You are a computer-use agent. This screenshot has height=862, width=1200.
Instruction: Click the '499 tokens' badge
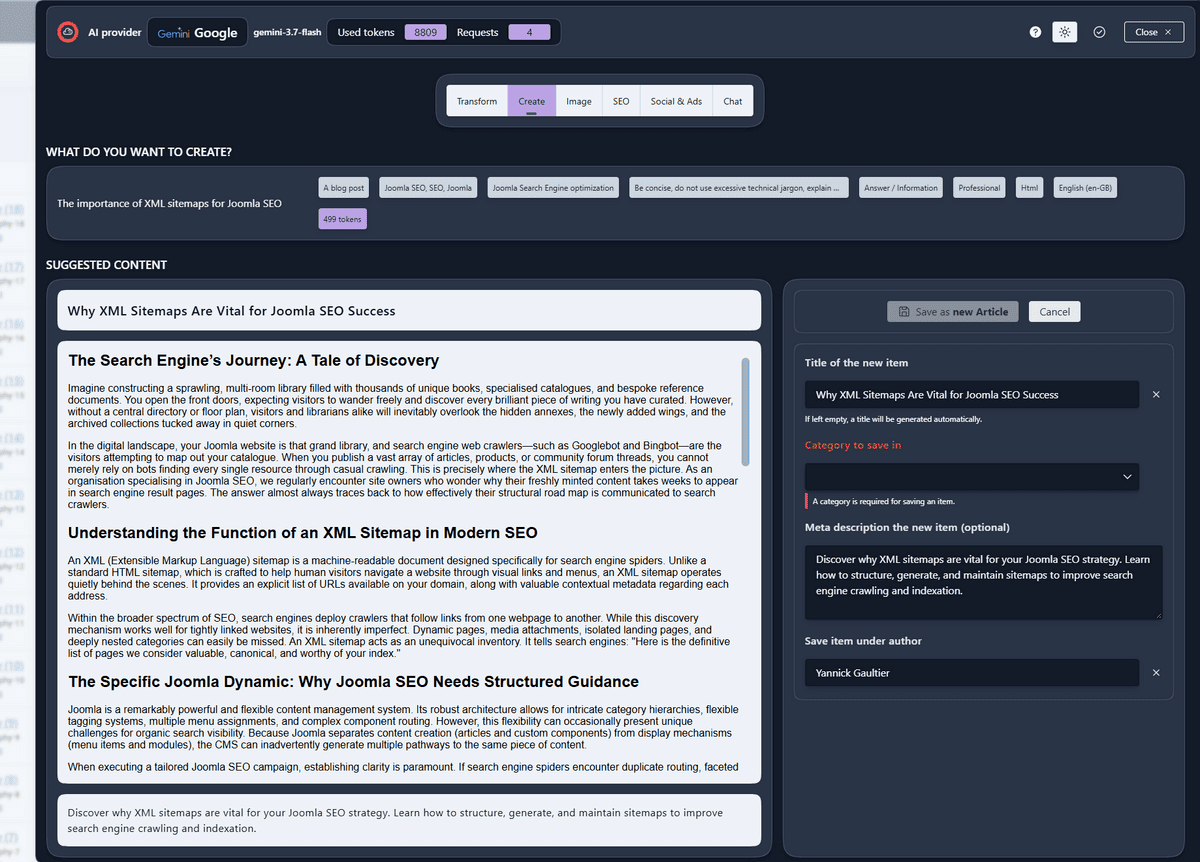coord(343,219)
